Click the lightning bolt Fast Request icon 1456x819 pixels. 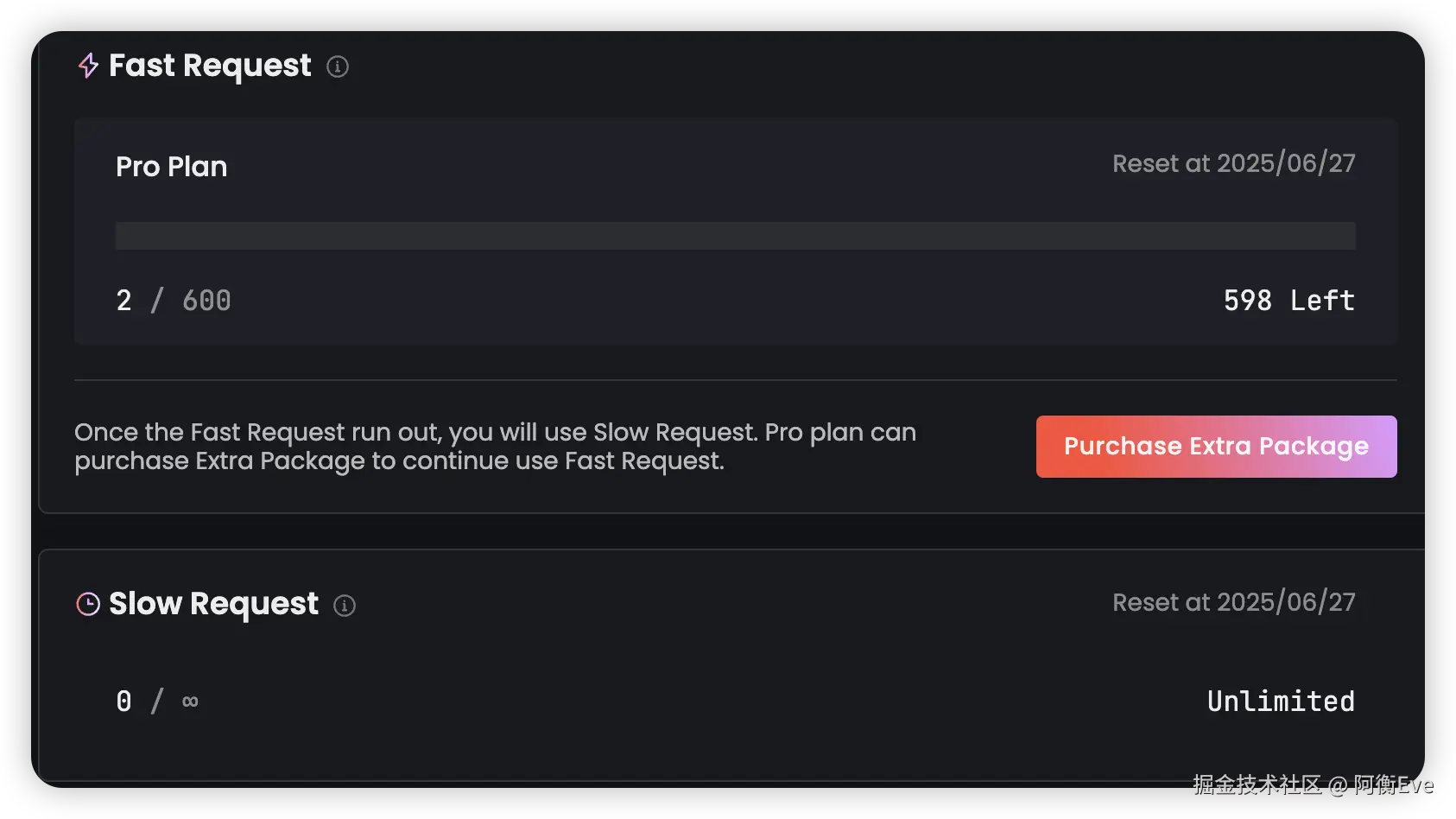pos(88,66)
